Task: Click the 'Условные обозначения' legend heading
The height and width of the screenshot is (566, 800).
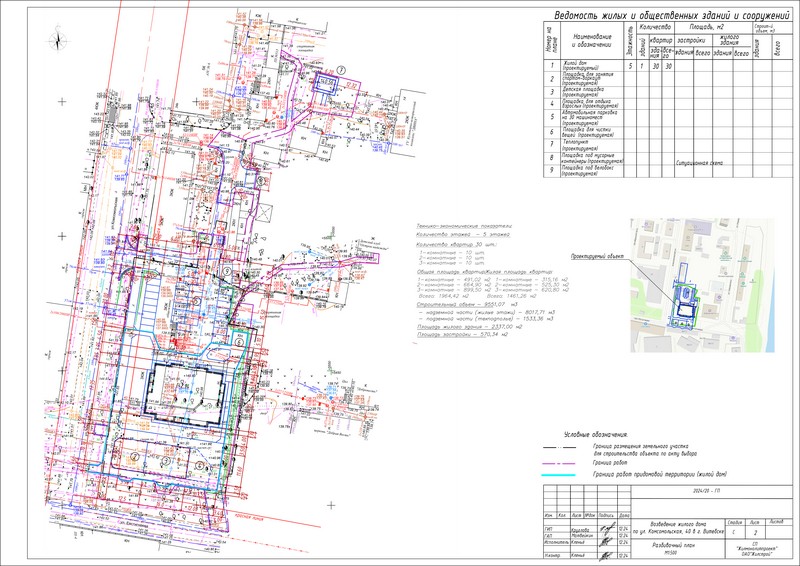Action: tap(596, 435)
